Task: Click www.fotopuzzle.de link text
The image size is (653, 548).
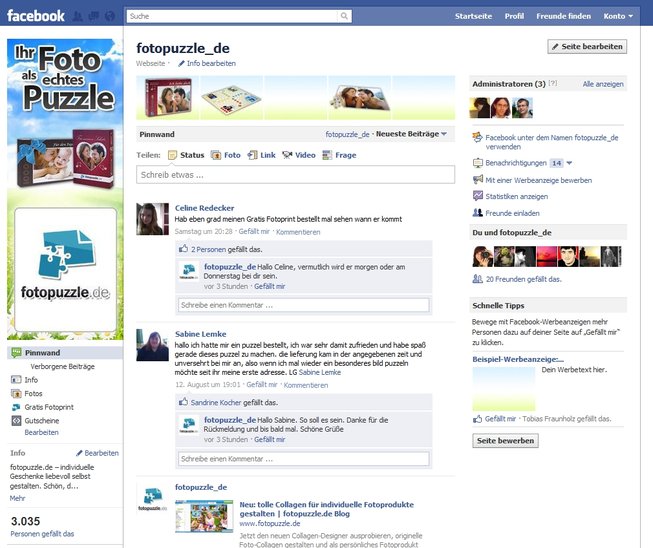Action: point(269,523)
